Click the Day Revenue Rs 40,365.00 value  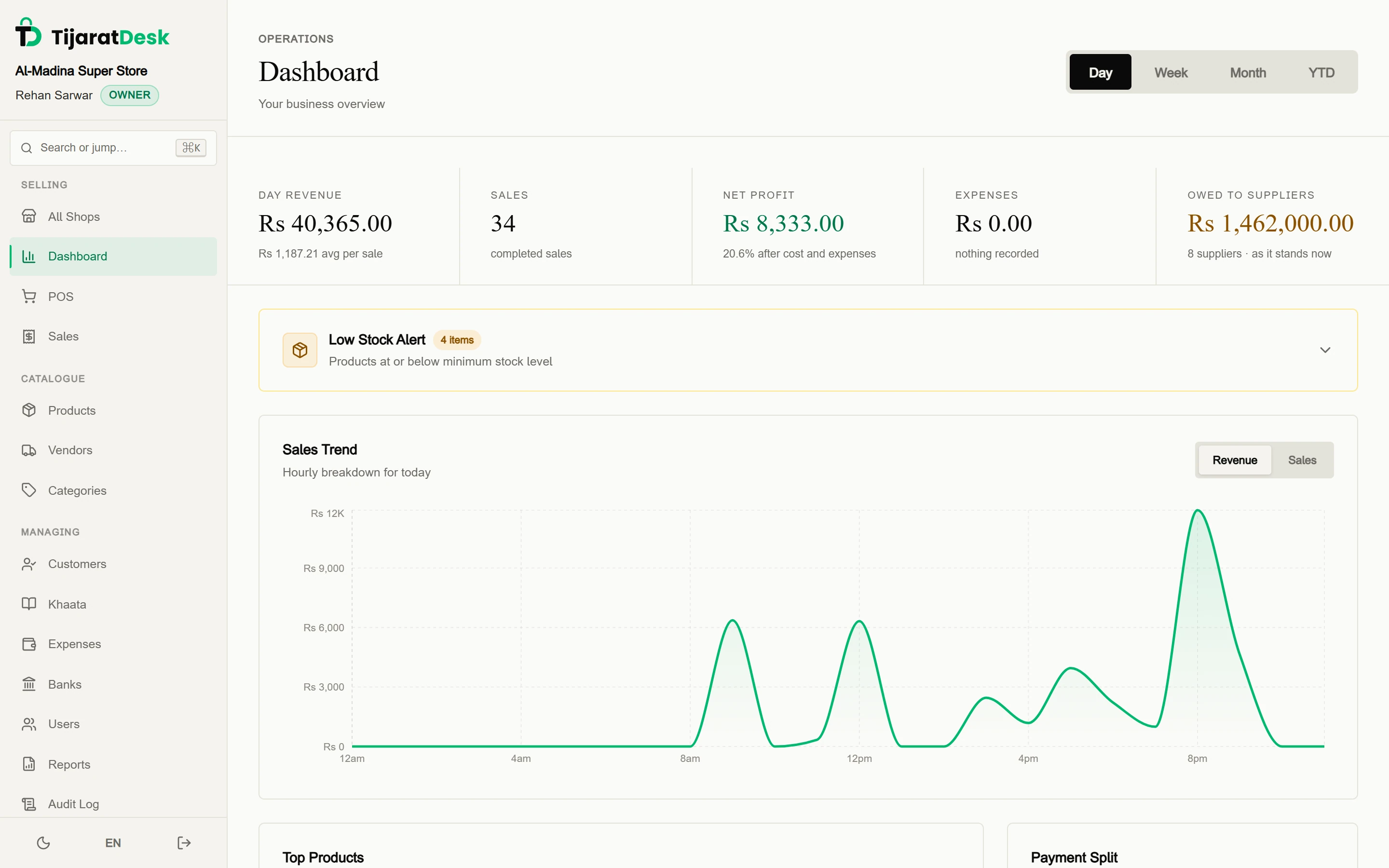tap(325, 223)
